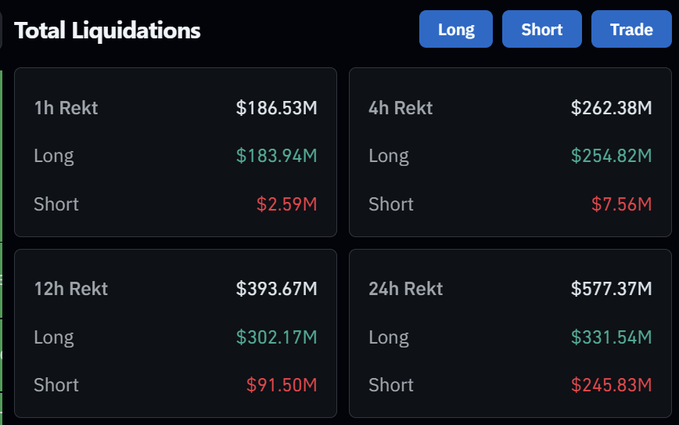Screen dimensions: 679x425
Task: Select the 4h Rekt total $262.38M
Action: pyautogui.click(x=611, y=108)
